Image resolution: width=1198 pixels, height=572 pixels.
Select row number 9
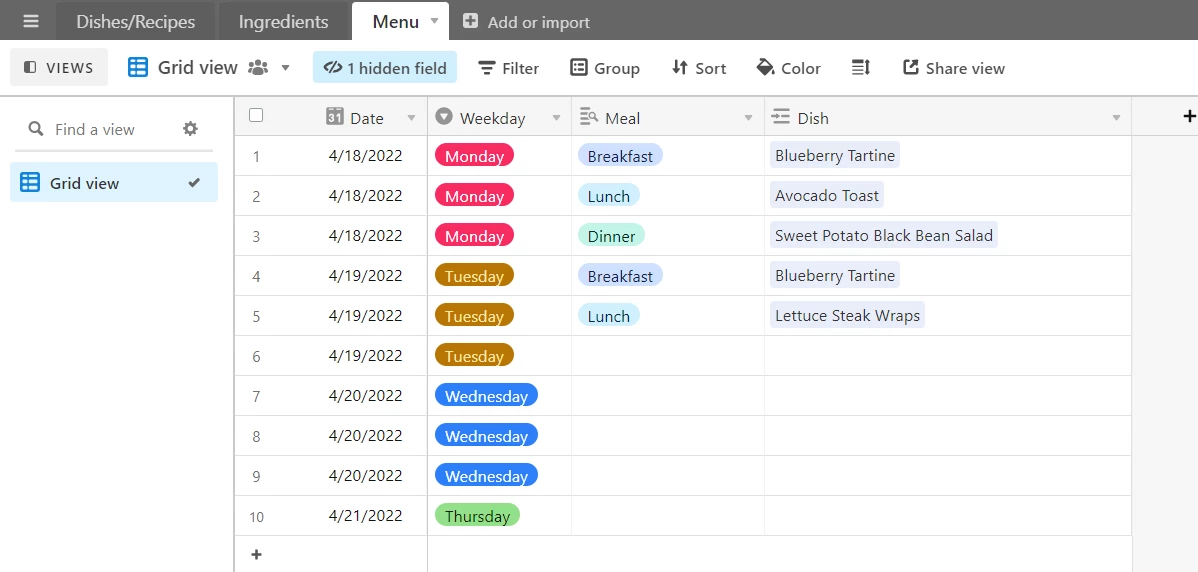click(256, 476)
